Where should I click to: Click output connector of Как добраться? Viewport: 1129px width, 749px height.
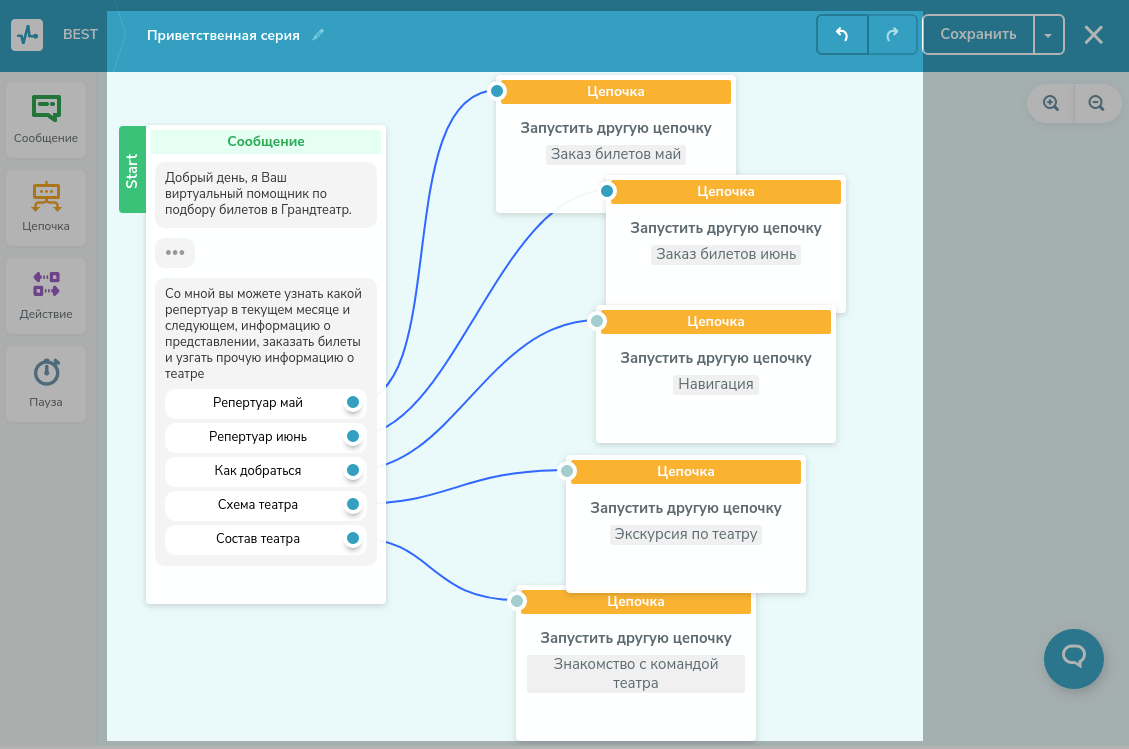353,470
